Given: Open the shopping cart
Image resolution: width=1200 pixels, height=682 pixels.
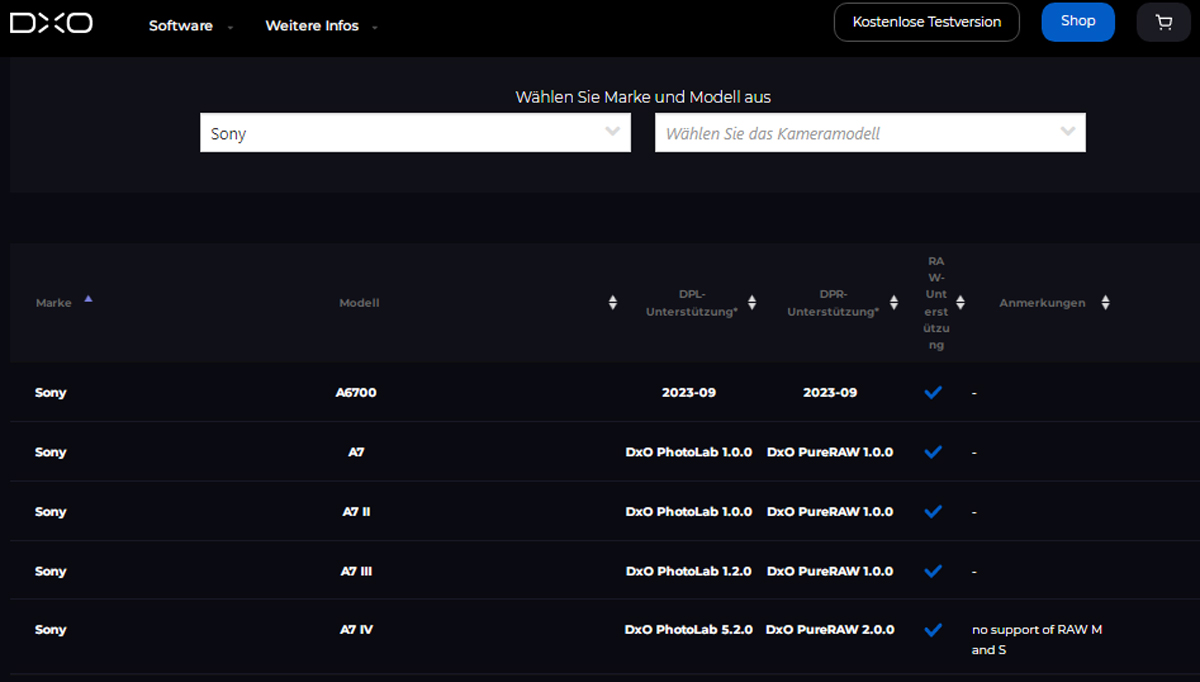Looking at the screenshot, I should [x=1163, y=22].
